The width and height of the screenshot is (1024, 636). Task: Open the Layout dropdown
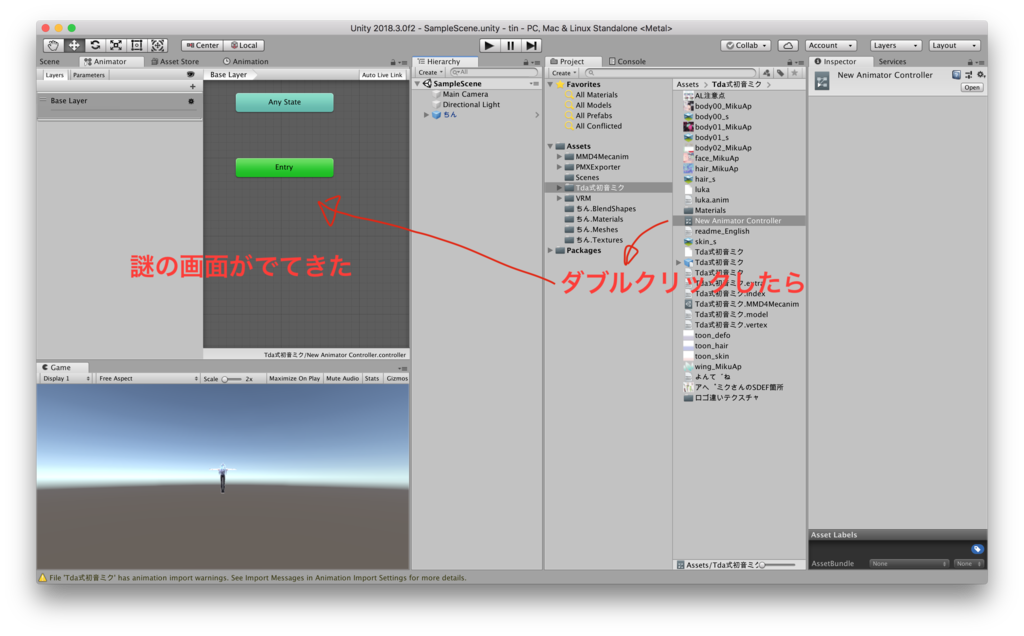(954, 45)
